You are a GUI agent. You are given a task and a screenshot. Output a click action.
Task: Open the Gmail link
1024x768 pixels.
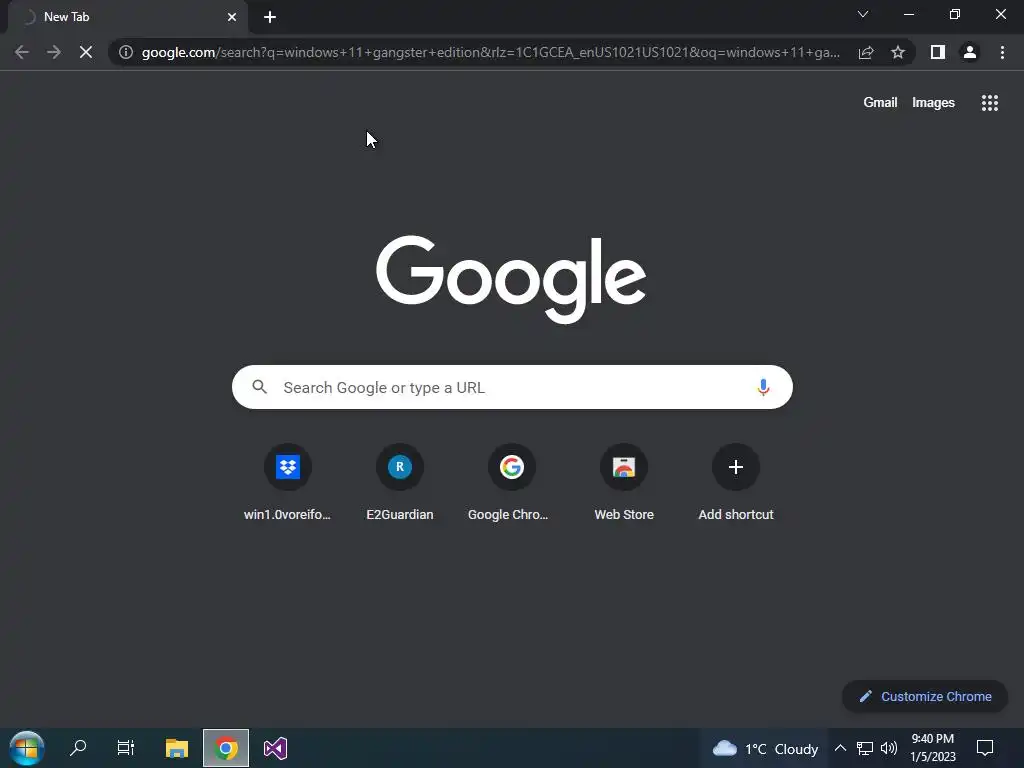pos(880,103)
